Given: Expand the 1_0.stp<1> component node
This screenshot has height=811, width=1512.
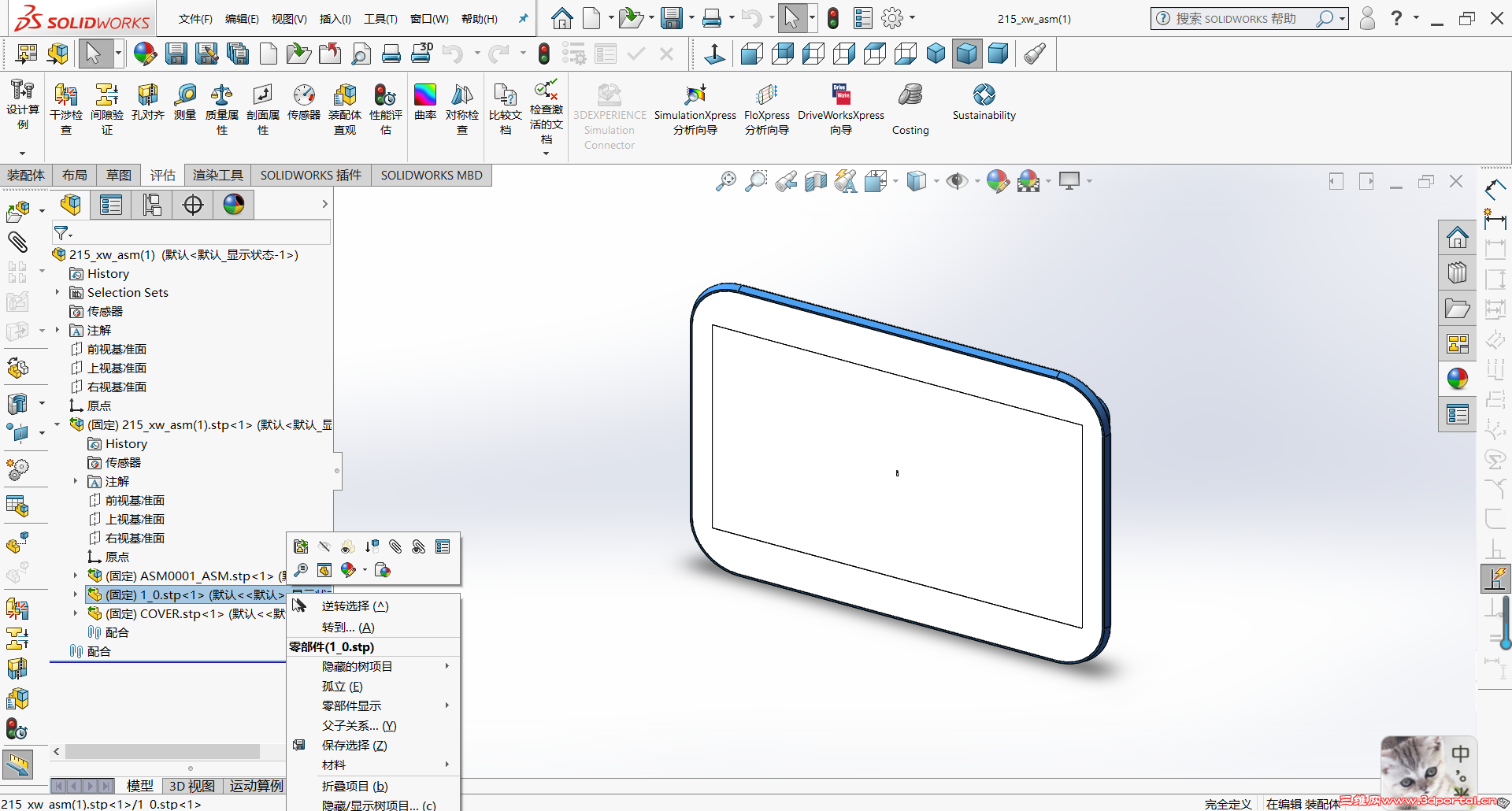Looking at the screenshot, I should point(76,594).
